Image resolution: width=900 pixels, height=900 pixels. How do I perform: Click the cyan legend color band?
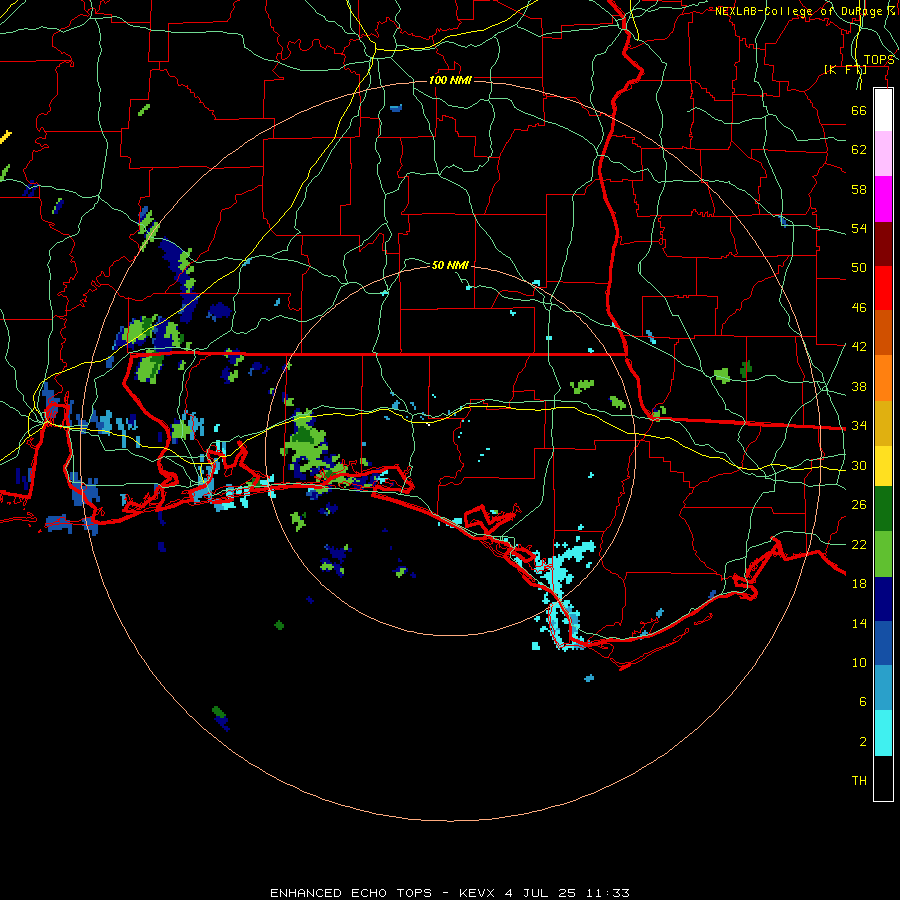coord(883,733)
